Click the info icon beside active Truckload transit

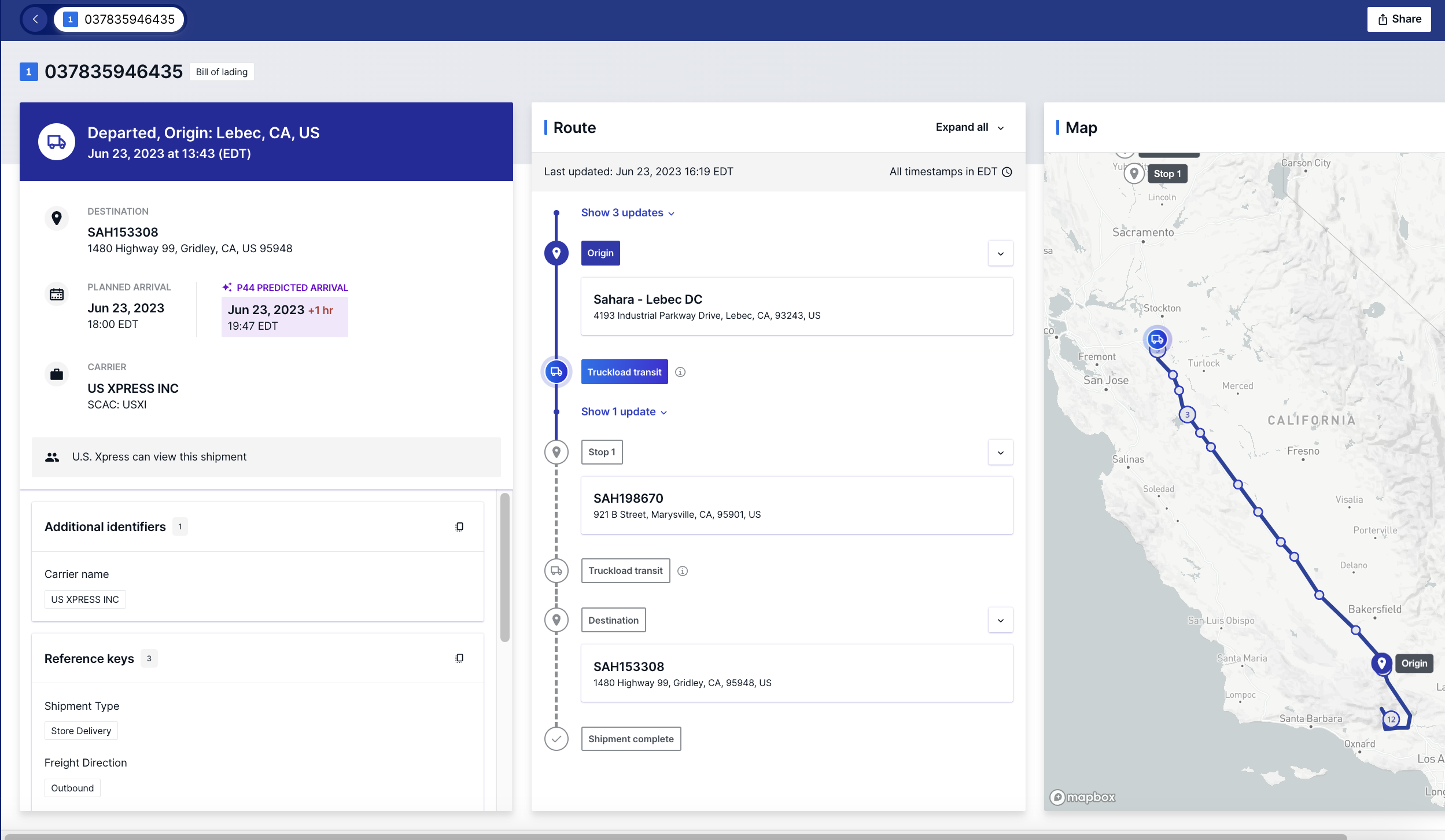680,372
